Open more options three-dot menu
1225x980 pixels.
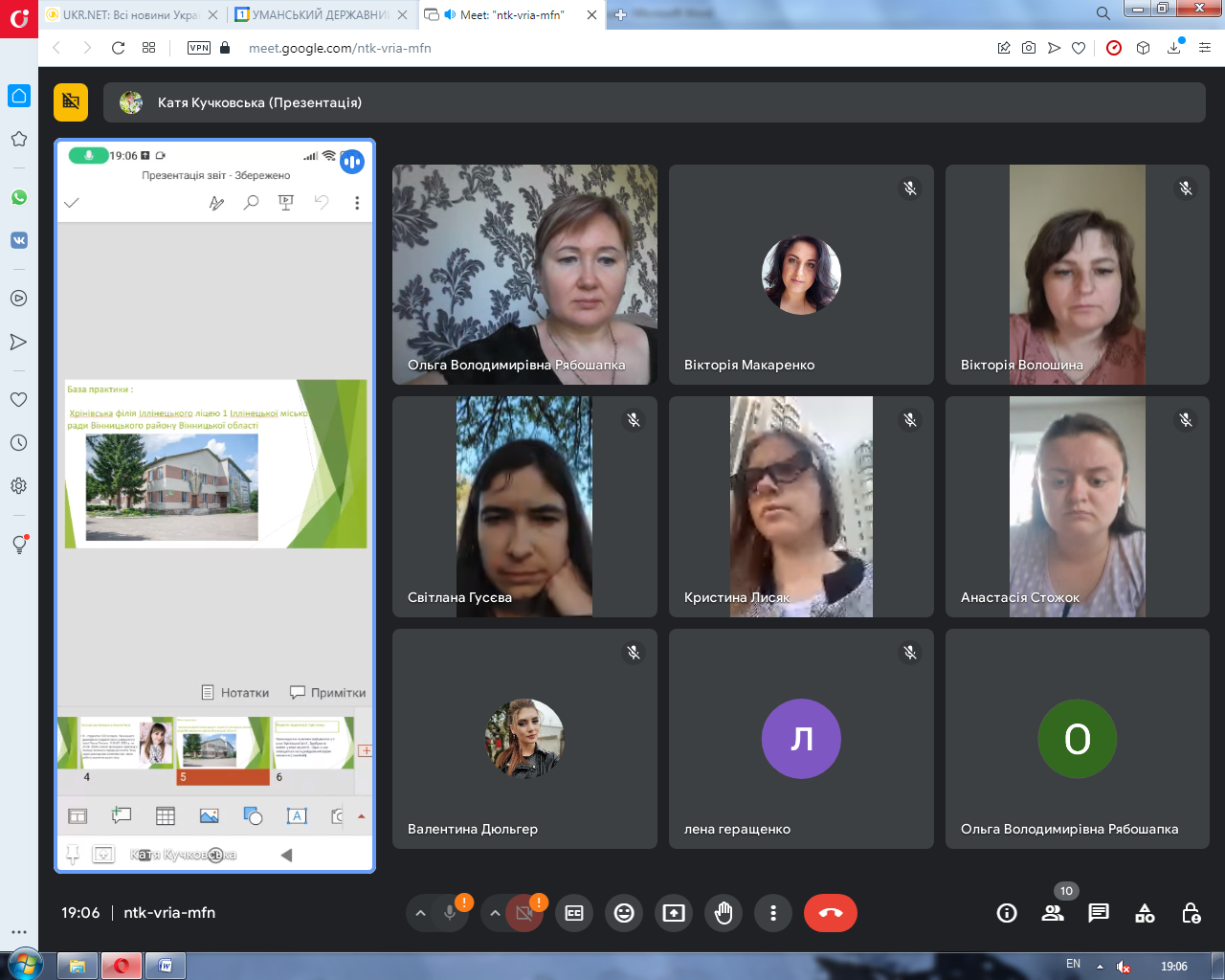(773, 913)
